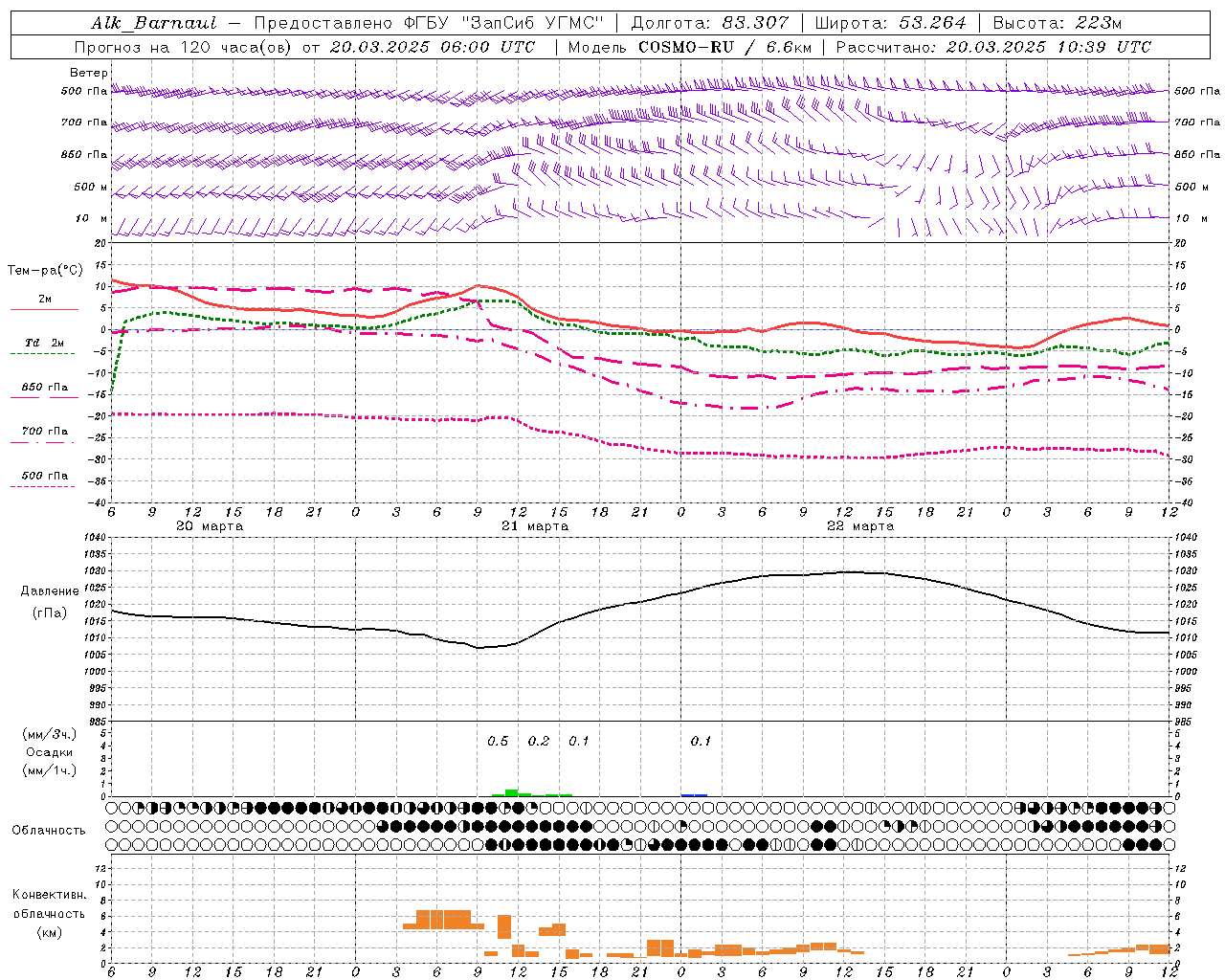Viewport: 1225px width, 980px height.
Task: Select the text 'Предоставлено ФГБУ "ЗапСиб УГМС"'
Action: point(429,23)
